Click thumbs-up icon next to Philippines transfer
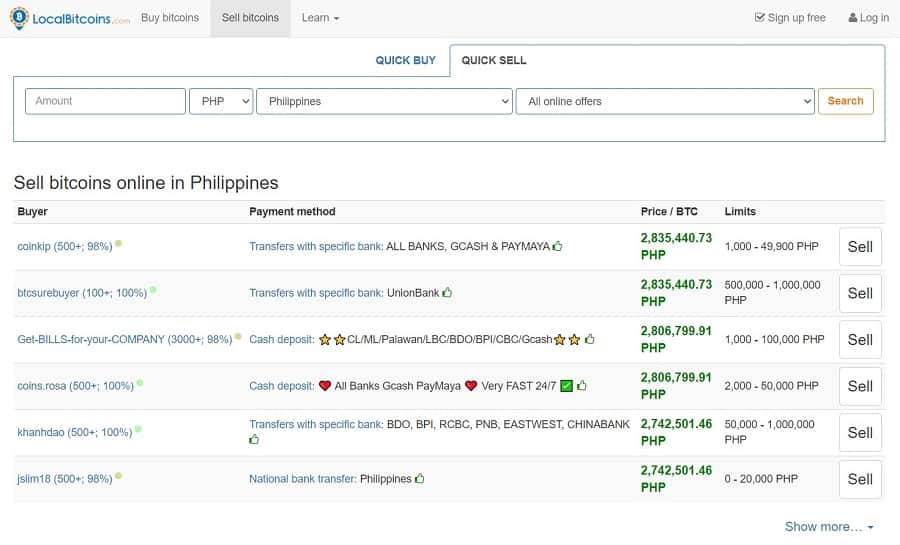 (420, 478)
